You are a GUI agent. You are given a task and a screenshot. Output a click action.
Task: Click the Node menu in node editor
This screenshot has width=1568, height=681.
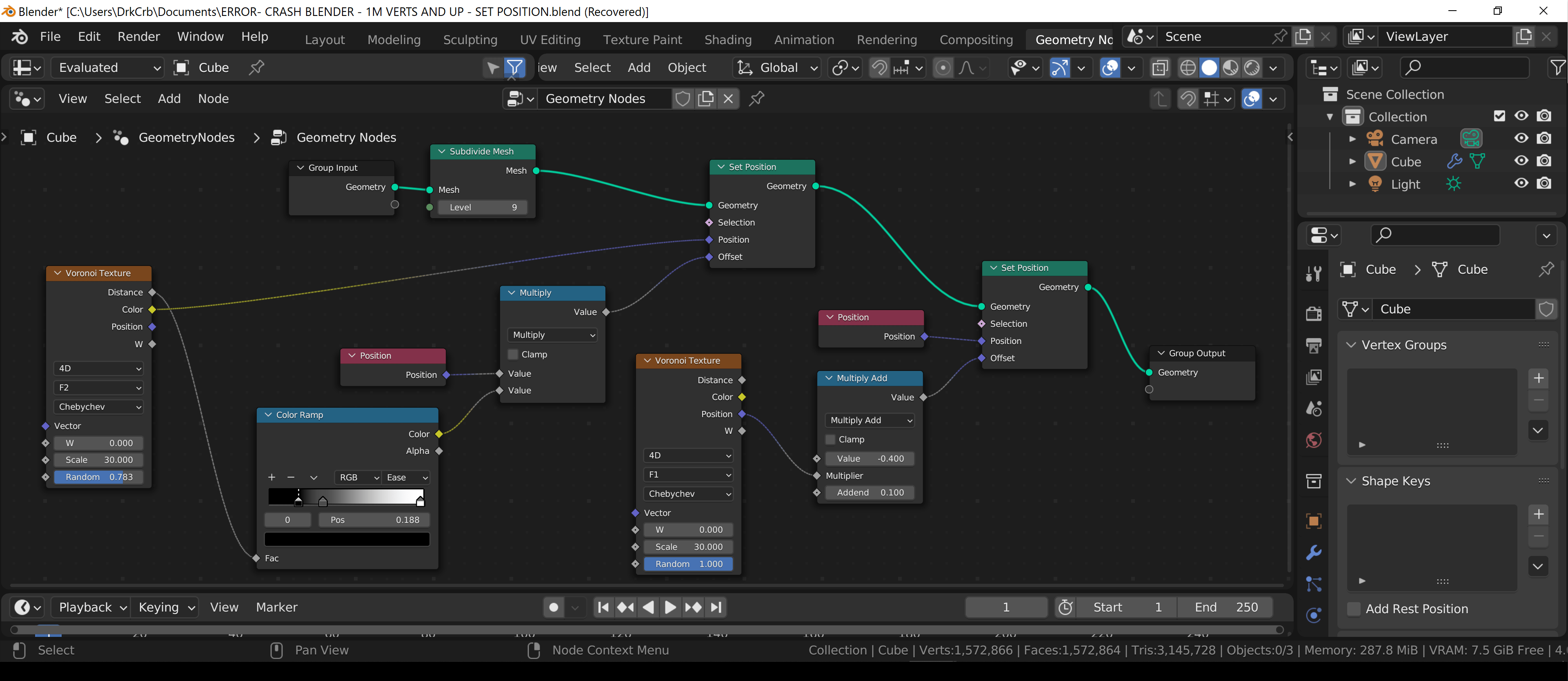pos(213,99)
